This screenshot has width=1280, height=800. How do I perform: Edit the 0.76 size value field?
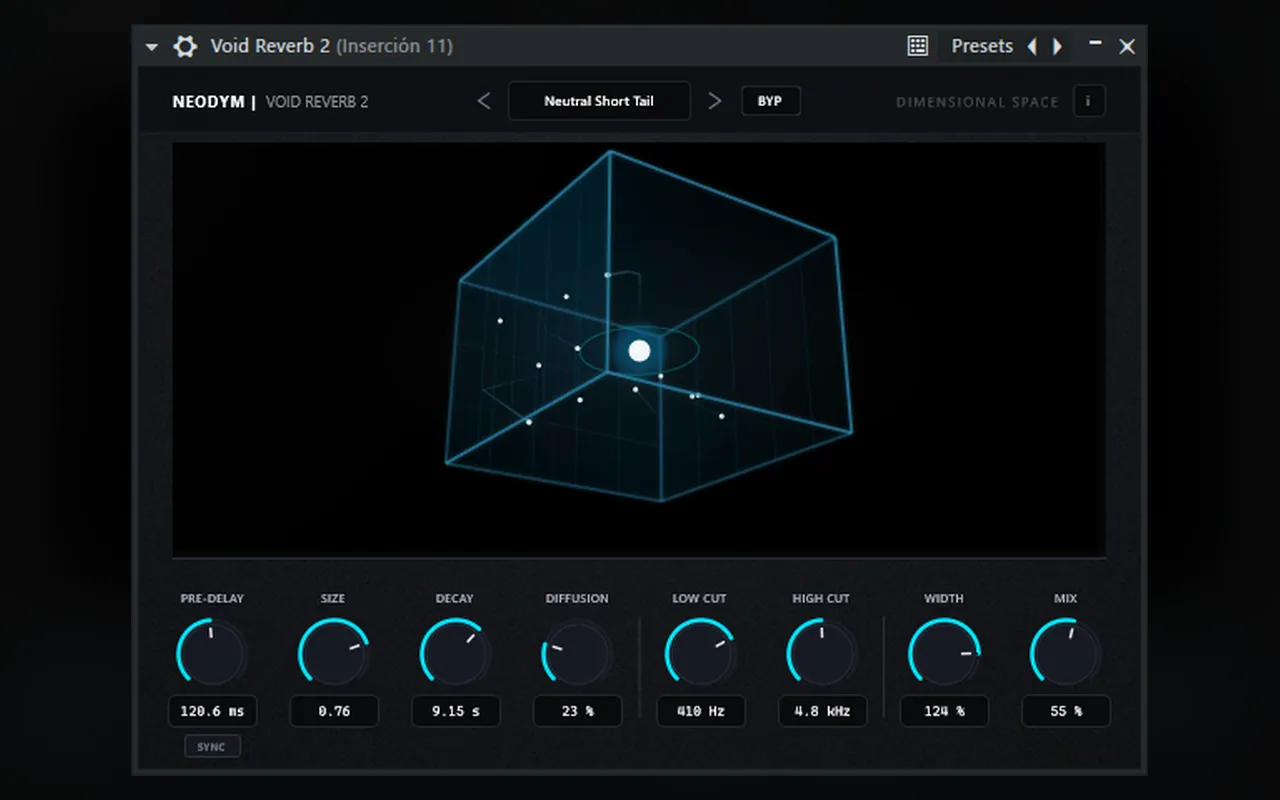[334, 711]
